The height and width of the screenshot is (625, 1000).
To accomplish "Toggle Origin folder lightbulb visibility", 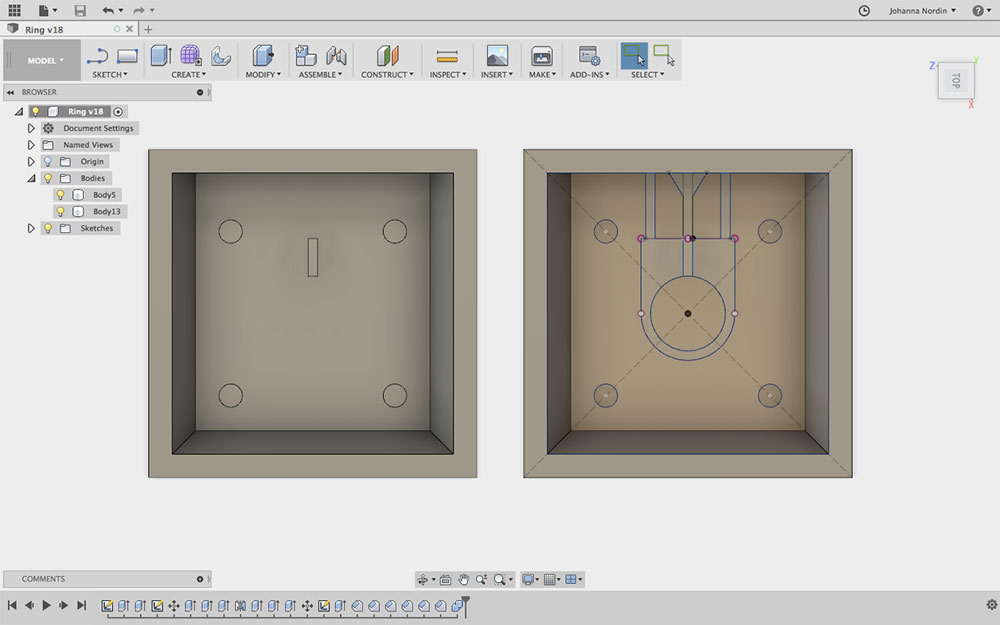I will pyautogui.click(x=48, y=161).
